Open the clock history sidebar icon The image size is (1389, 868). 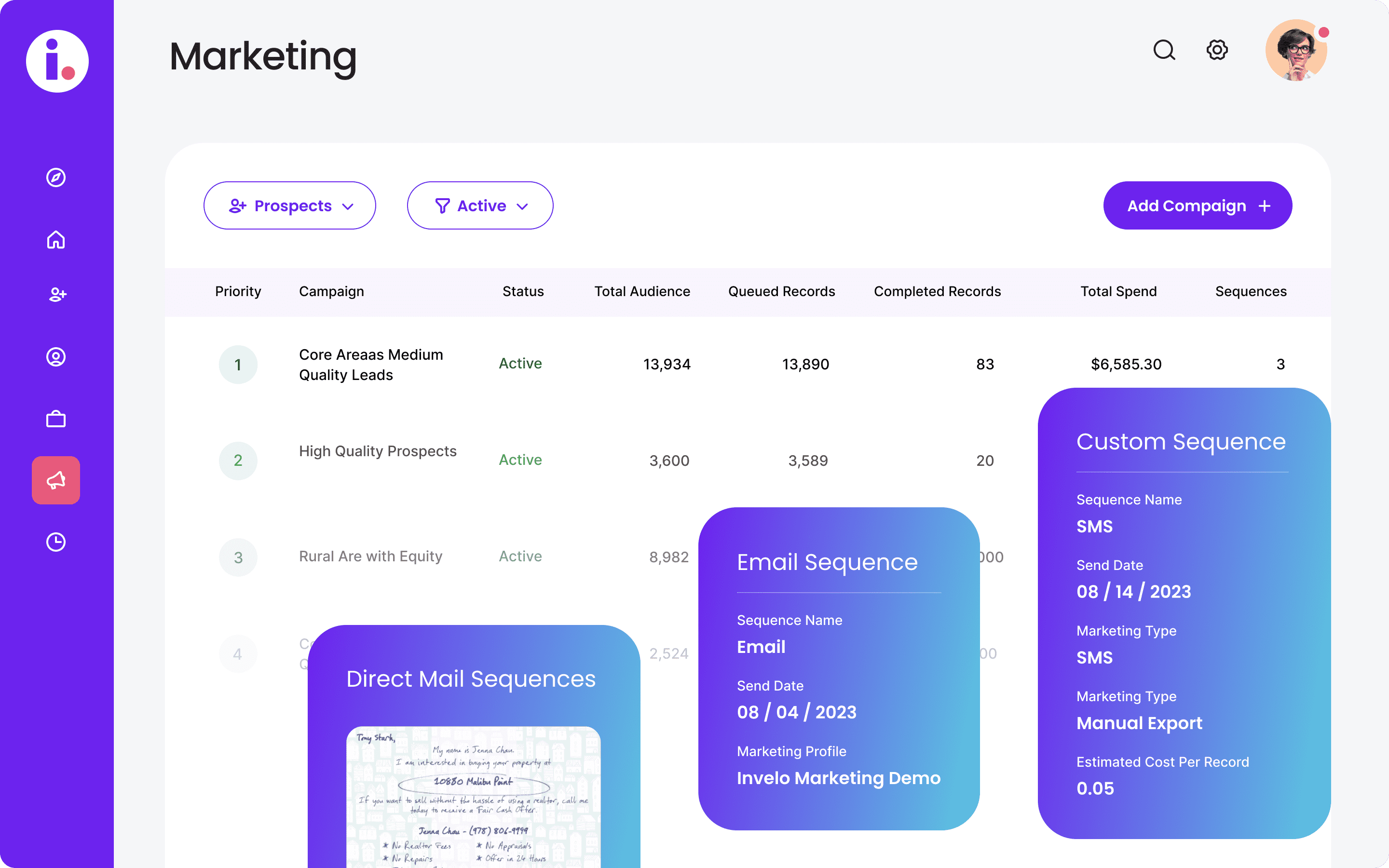tap(55, 542)
